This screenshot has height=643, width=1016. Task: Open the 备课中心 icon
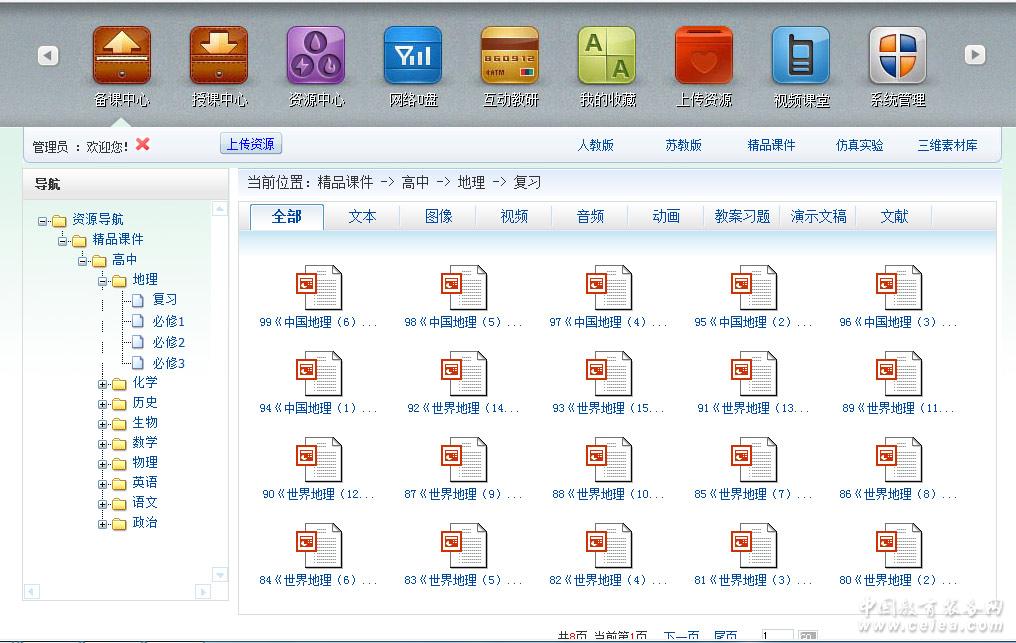(121, 56)
